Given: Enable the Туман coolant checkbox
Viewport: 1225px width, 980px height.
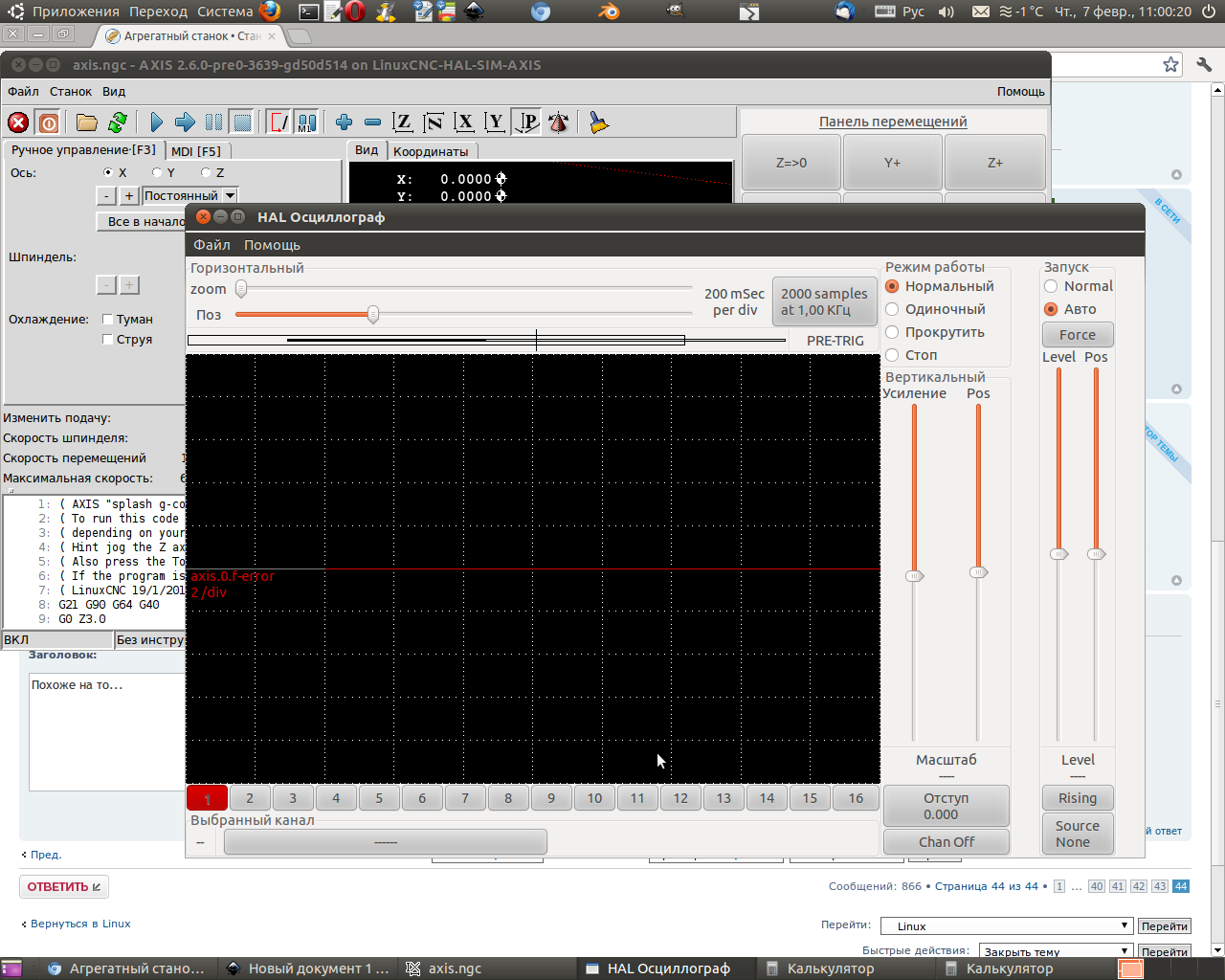Looking at the screenshot, I should point(108,320).
